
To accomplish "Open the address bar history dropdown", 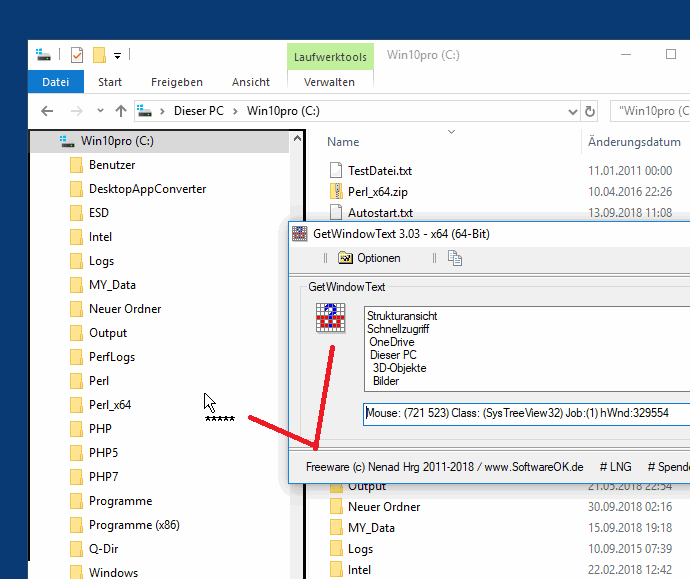I will [573, 111].
